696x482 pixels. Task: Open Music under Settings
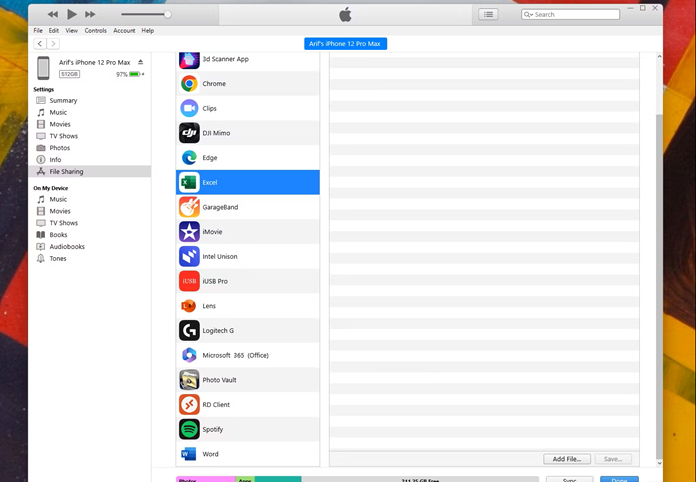click(x=58, y=112)
